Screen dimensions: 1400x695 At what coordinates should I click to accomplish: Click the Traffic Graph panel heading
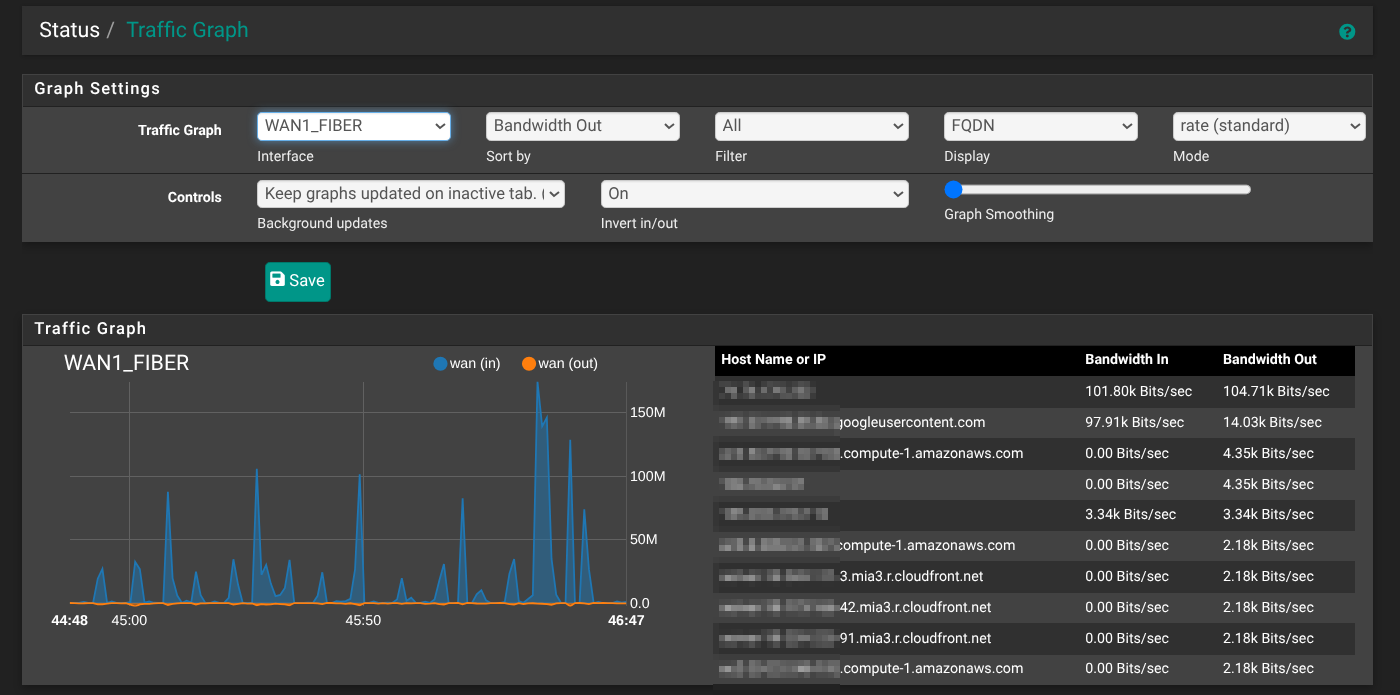click(x=90, y=328)
